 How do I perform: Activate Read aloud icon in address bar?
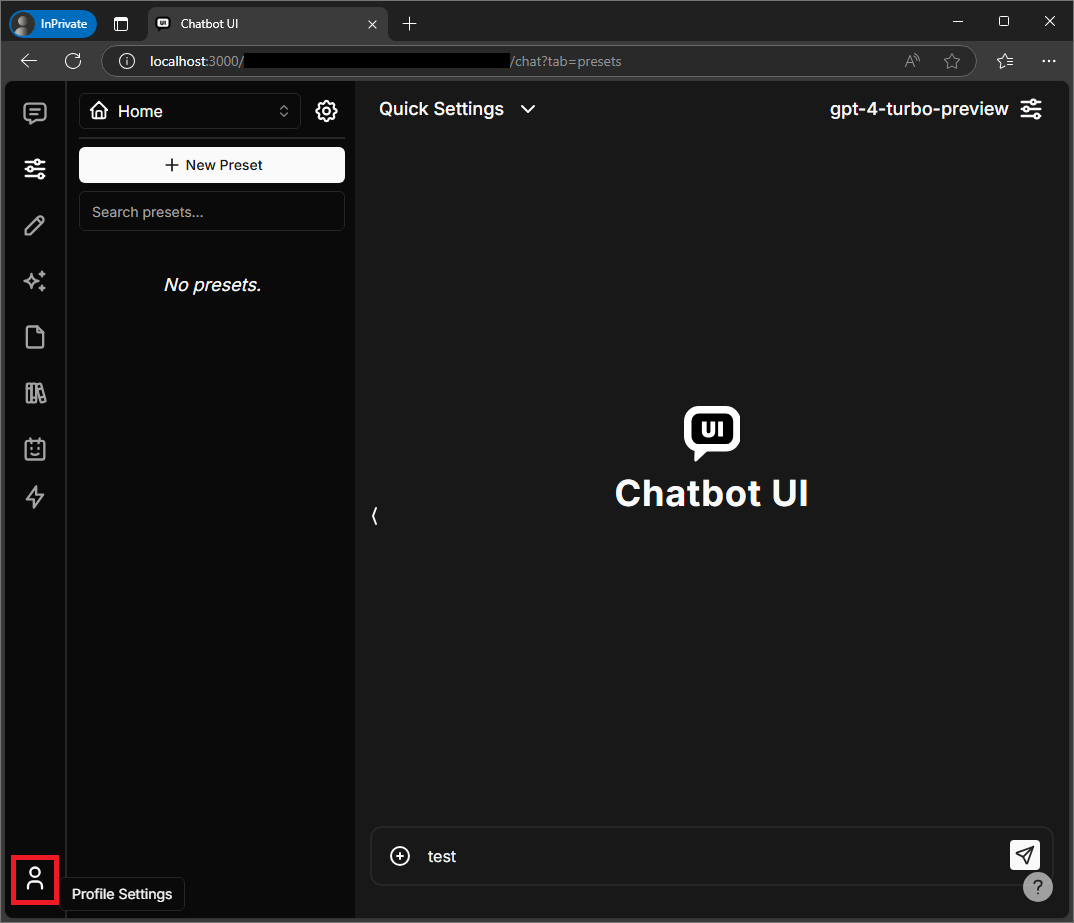[x=912, y=62]
